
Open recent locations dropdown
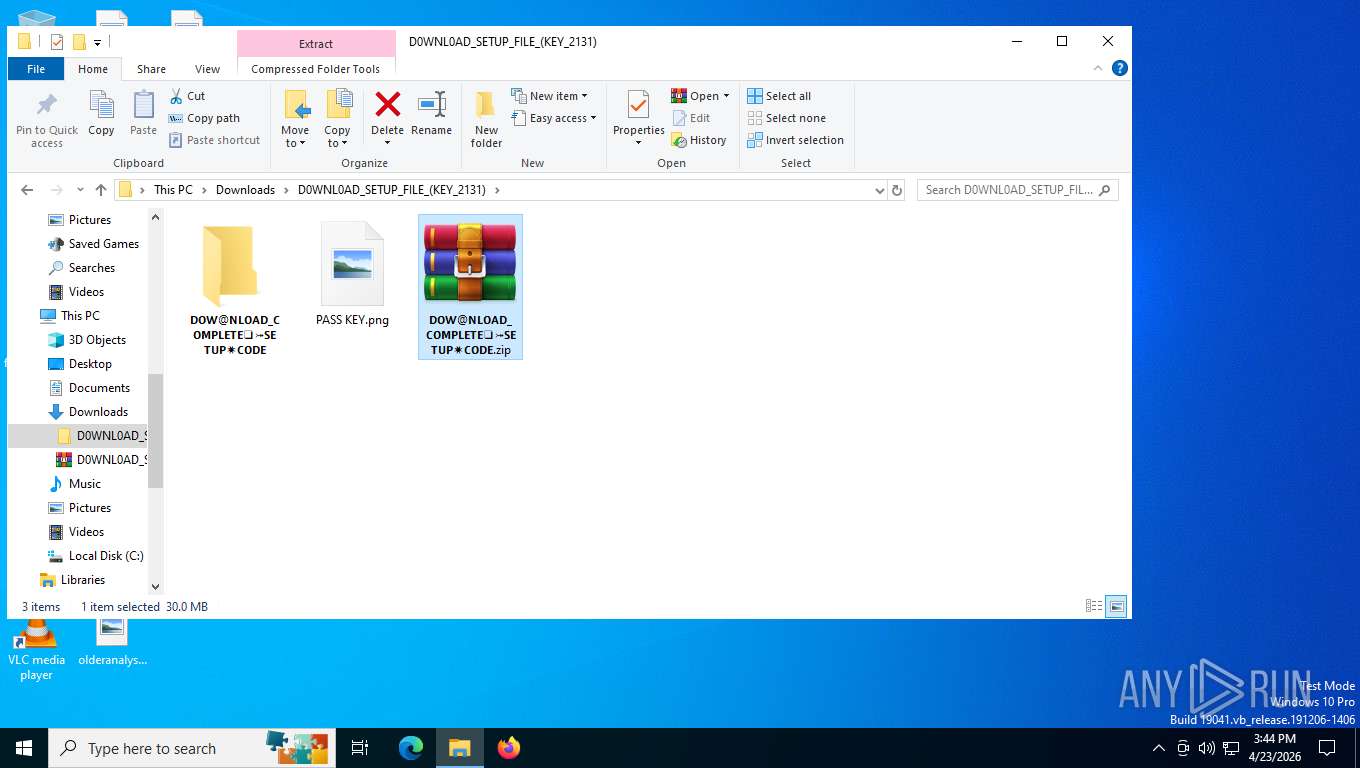pyautogui.click(x=80, y=190)
